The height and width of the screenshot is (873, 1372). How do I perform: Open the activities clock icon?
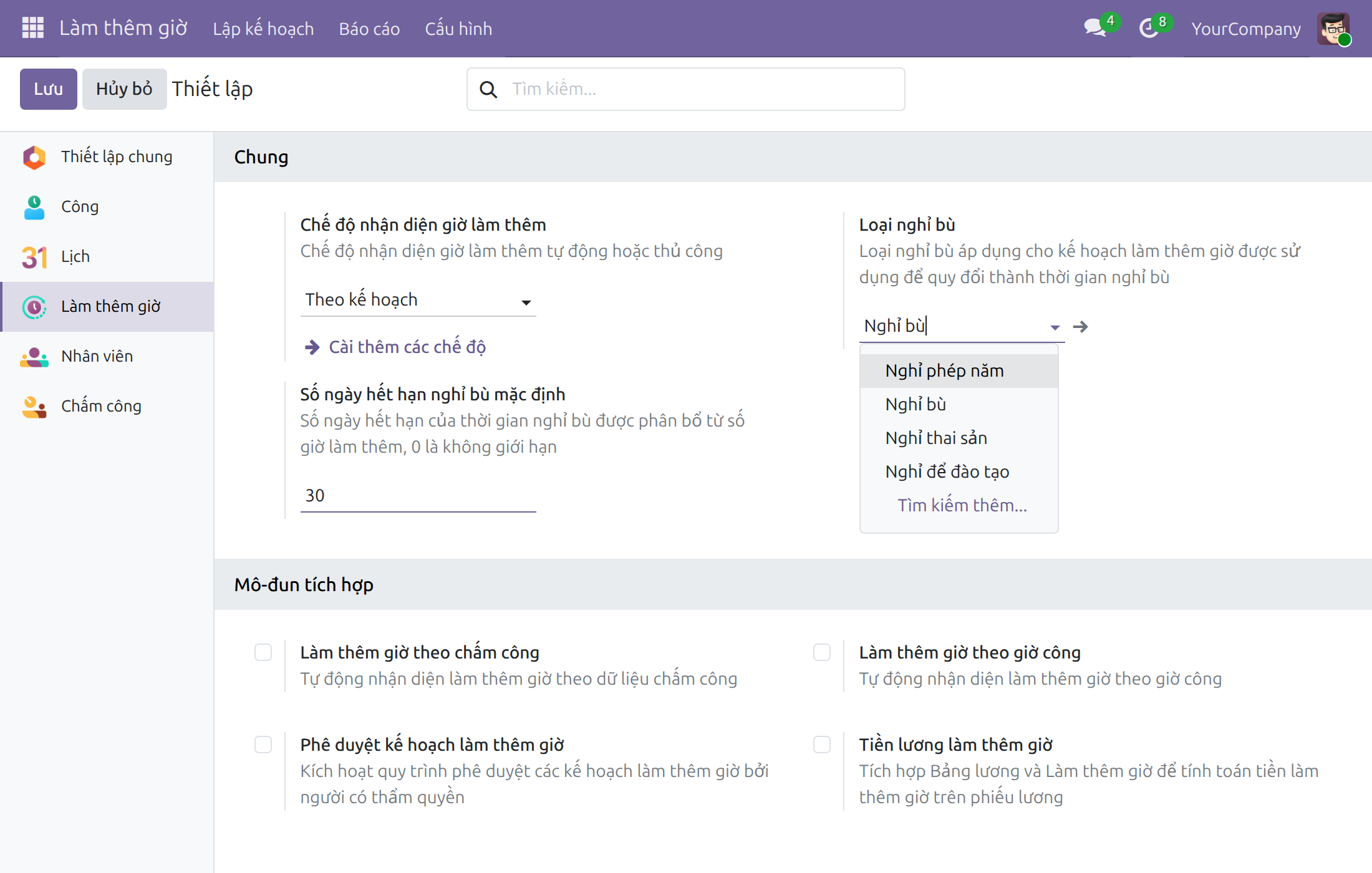coord(1149,28)
